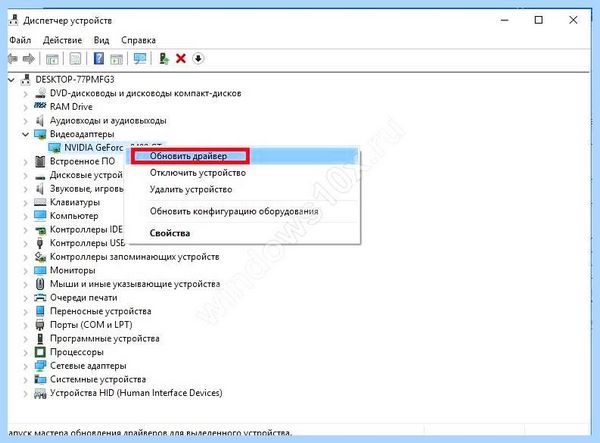The width and height of the screenshot is (600, 443).
Task: Select the DESKTOP-77PMFG3 computer name
Action: coord(75,80)
